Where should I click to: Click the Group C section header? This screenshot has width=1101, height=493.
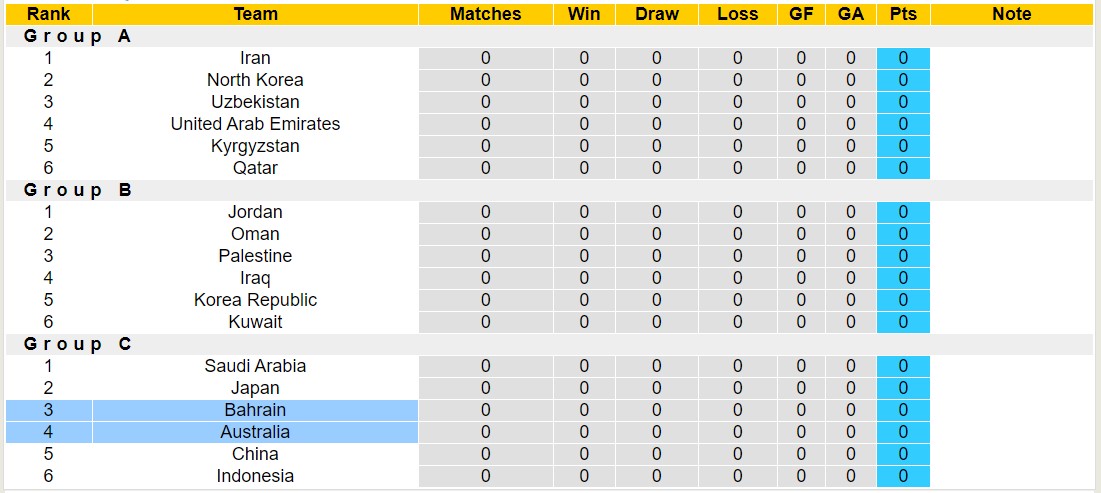coord(78,344)
